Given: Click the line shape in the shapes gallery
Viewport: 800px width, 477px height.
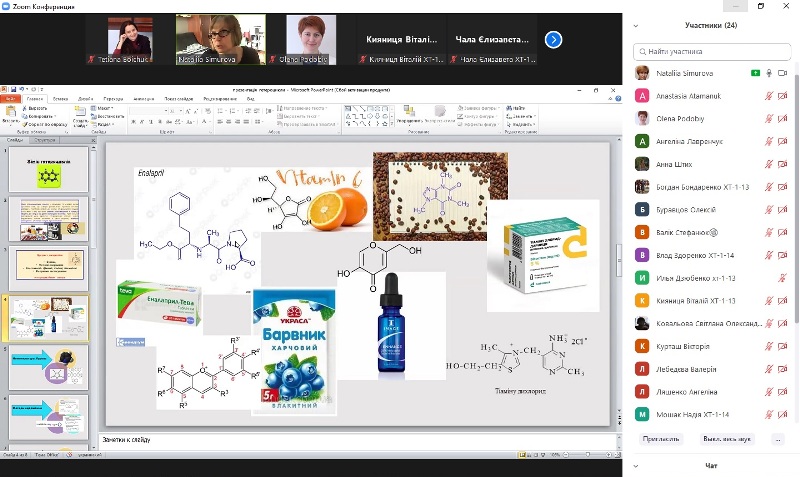Looking at the screenshot, I should 355,108.
